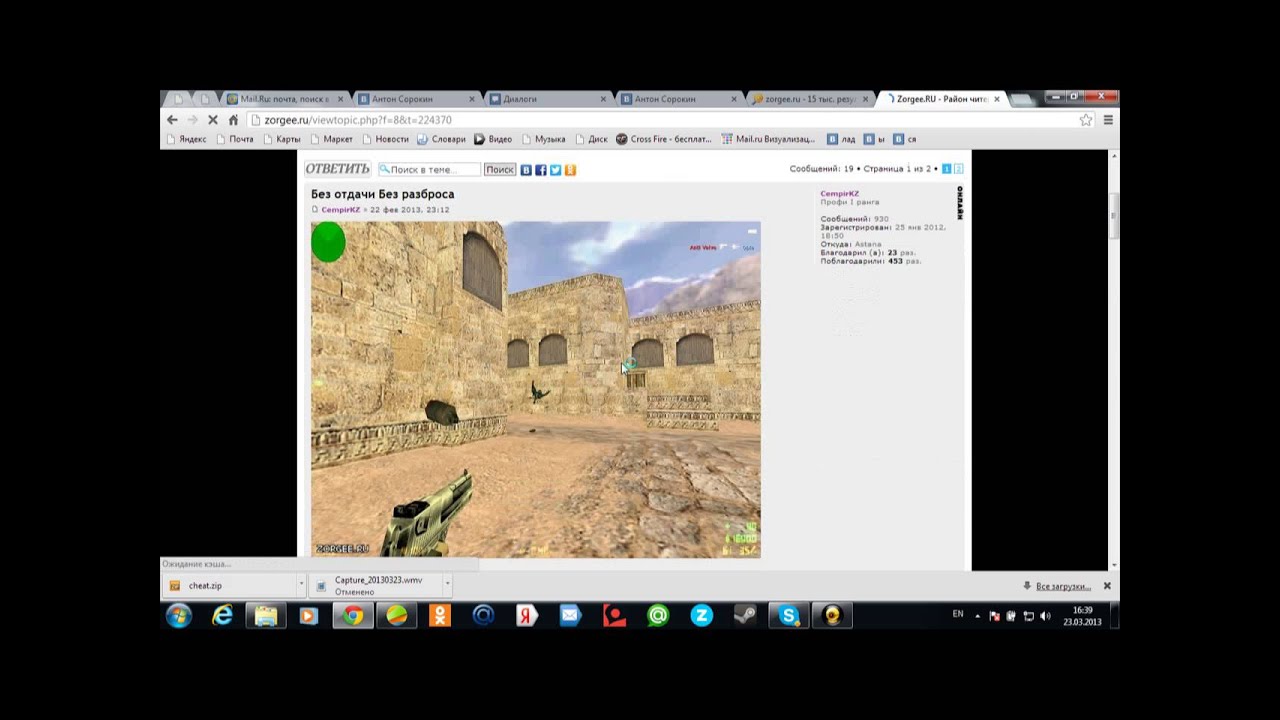Open the Диск bookmark
The height and width of the screenshot is (720, 1280).
pyautogui.click(x=591, y=139)
